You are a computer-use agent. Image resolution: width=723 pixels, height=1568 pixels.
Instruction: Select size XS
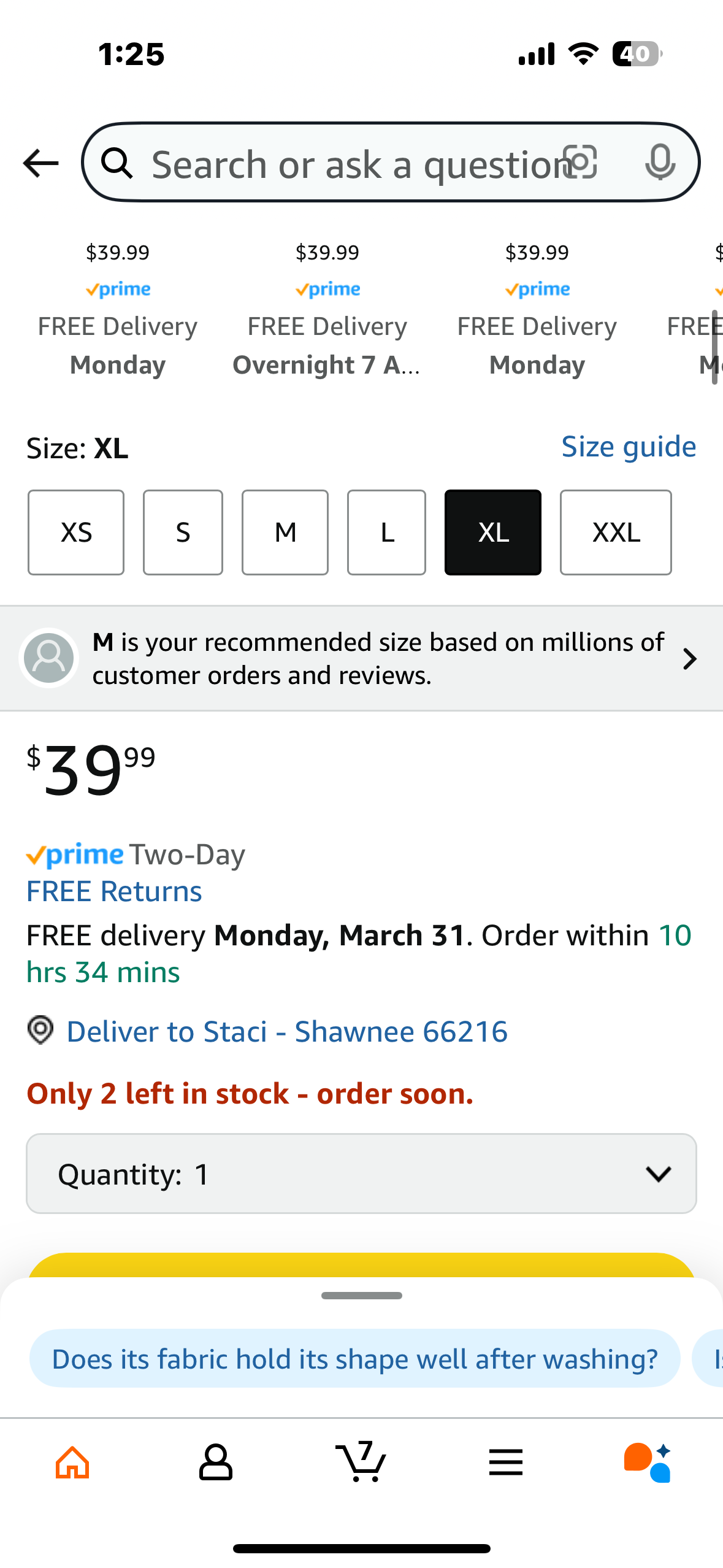pos(76,532)
